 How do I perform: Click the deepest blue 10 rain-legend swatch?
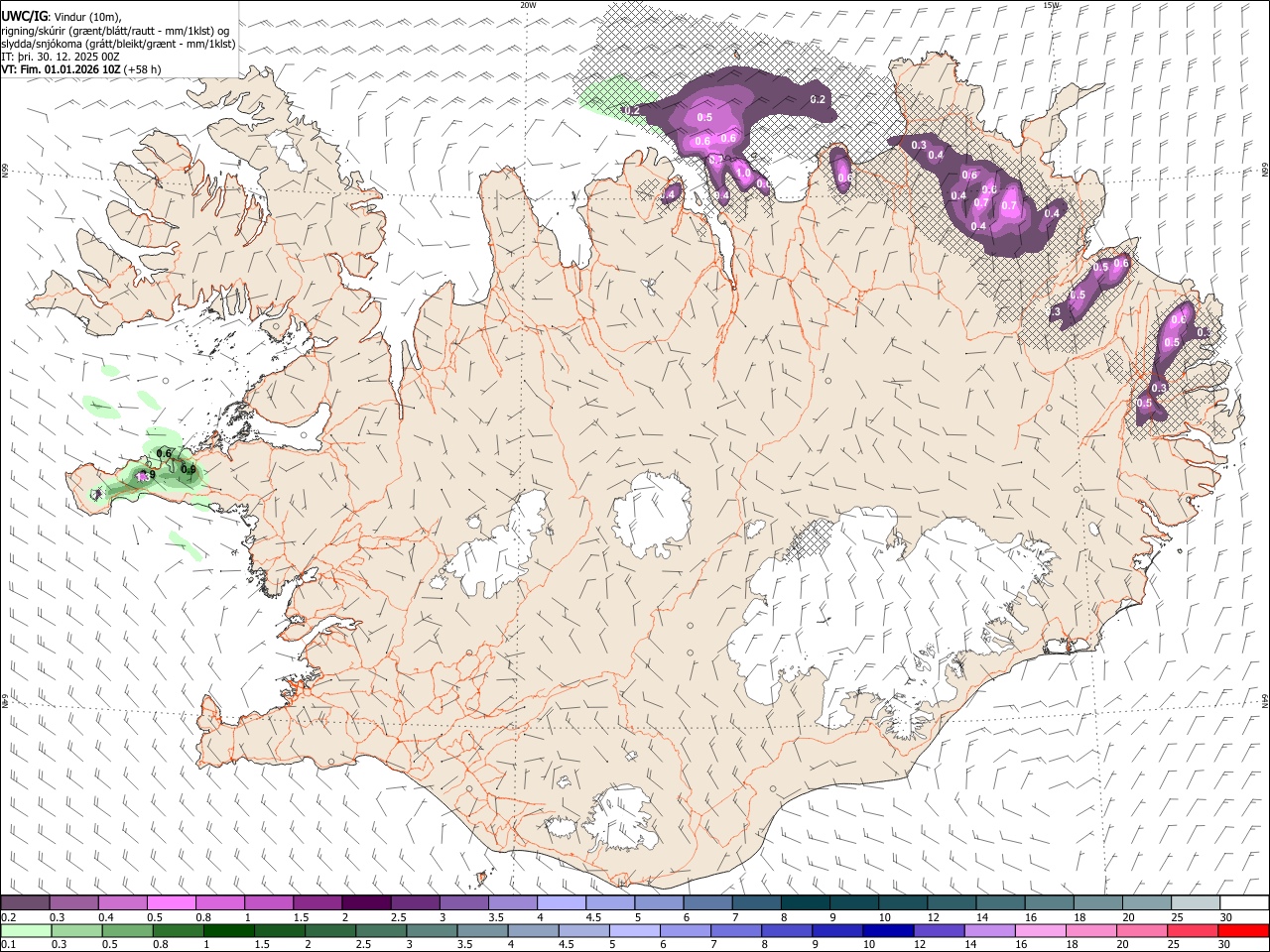(x=887, y=930)
